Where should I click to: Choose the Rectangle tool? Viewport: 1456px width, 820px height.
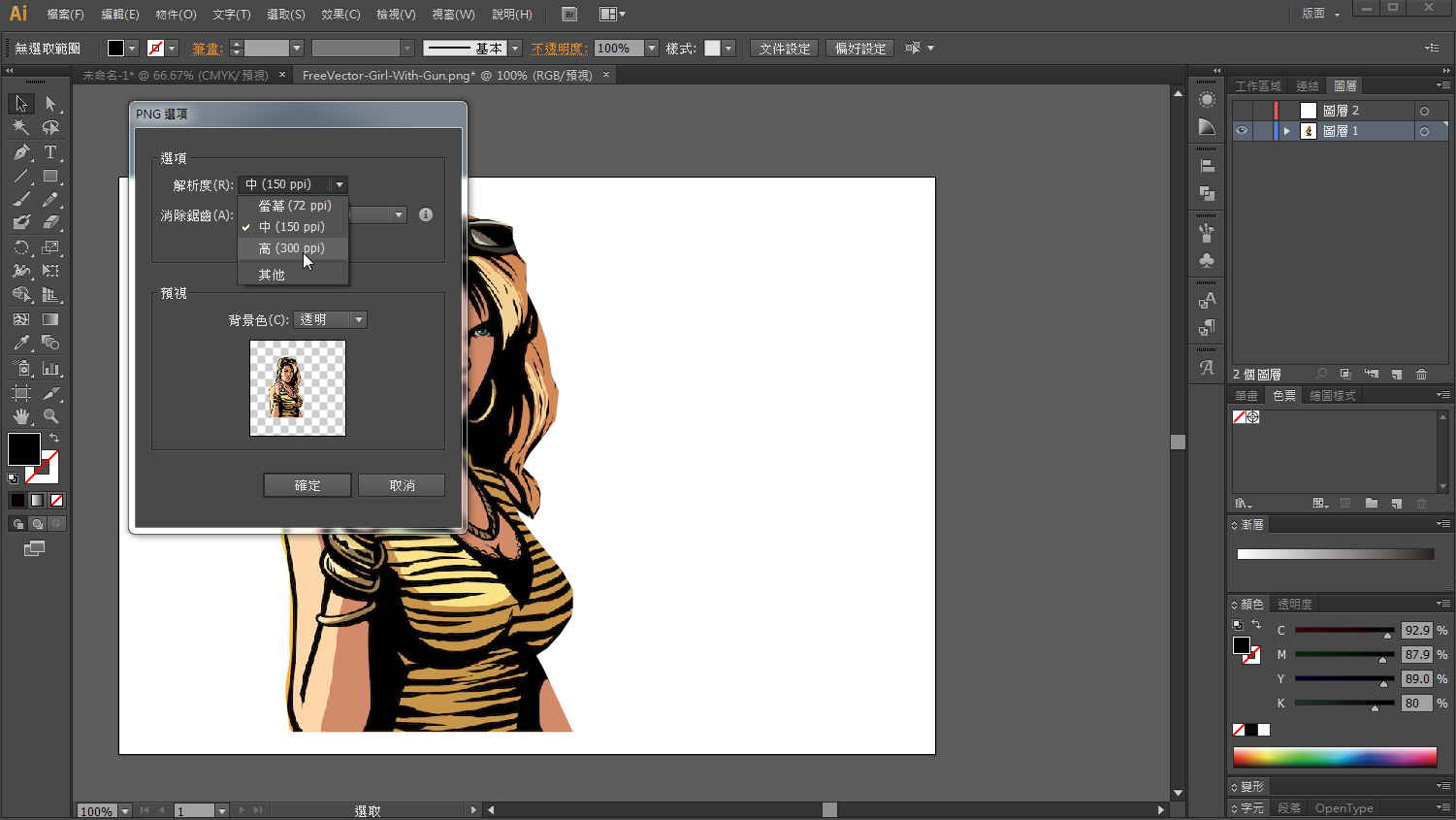[50, 177]
